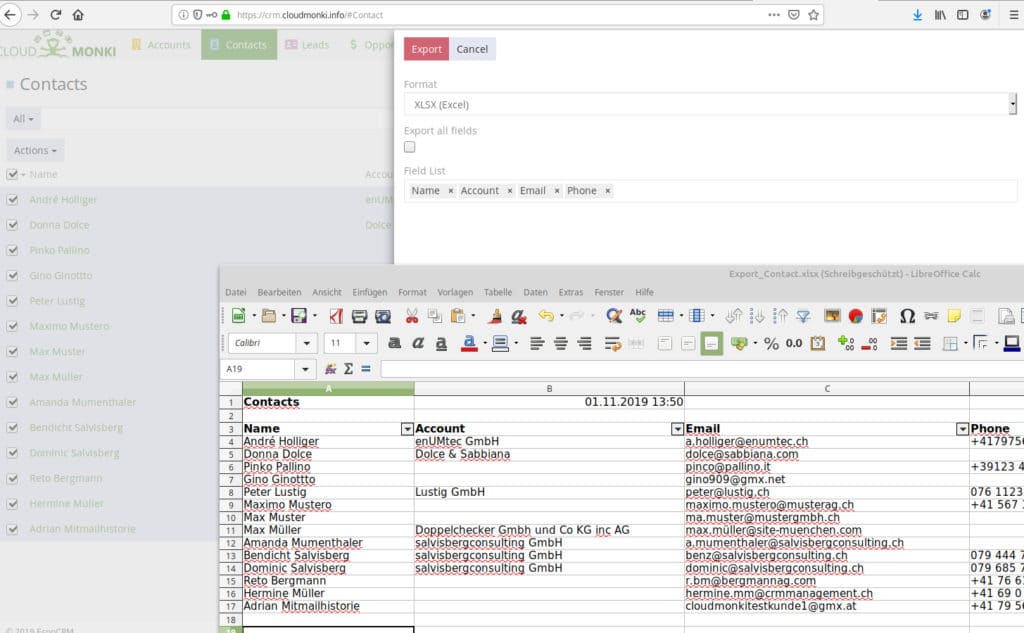Uncheck the Peter Lustig contact checkbox
1024x633 pixels.
(12, 301)
